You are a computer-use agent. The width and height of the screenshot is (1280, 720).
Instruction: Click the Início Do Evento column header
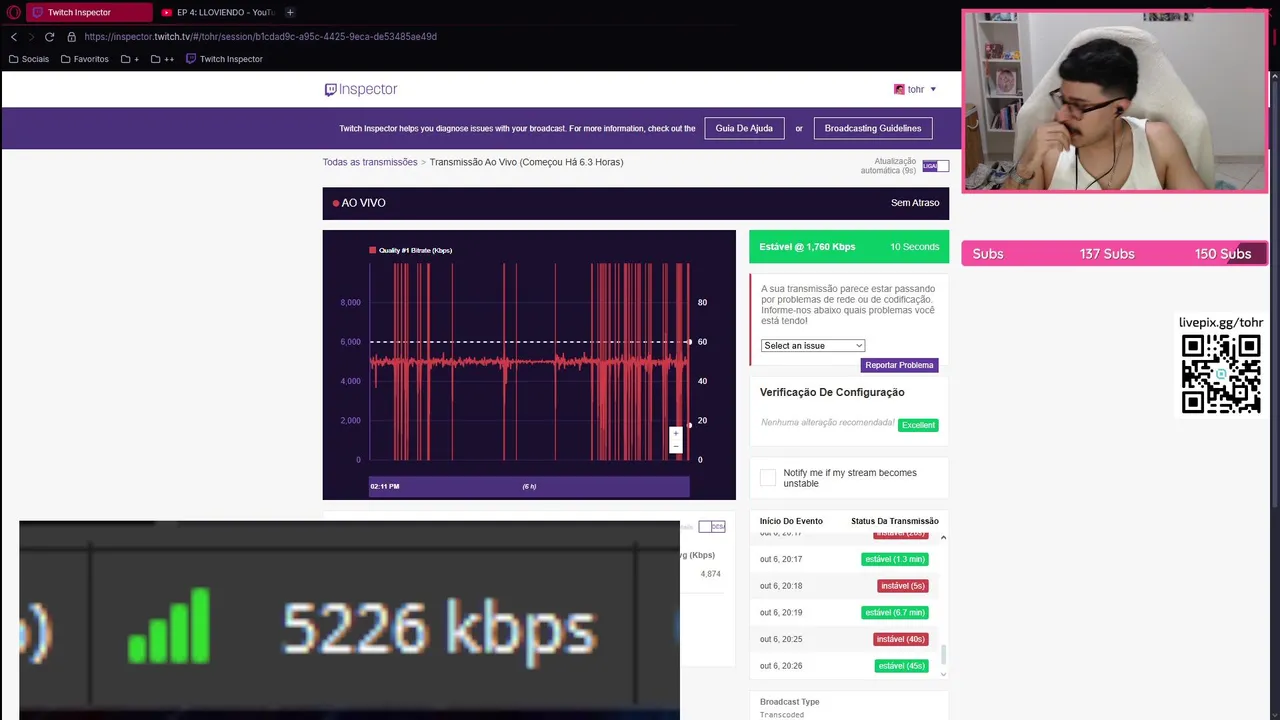pos(791,521)
